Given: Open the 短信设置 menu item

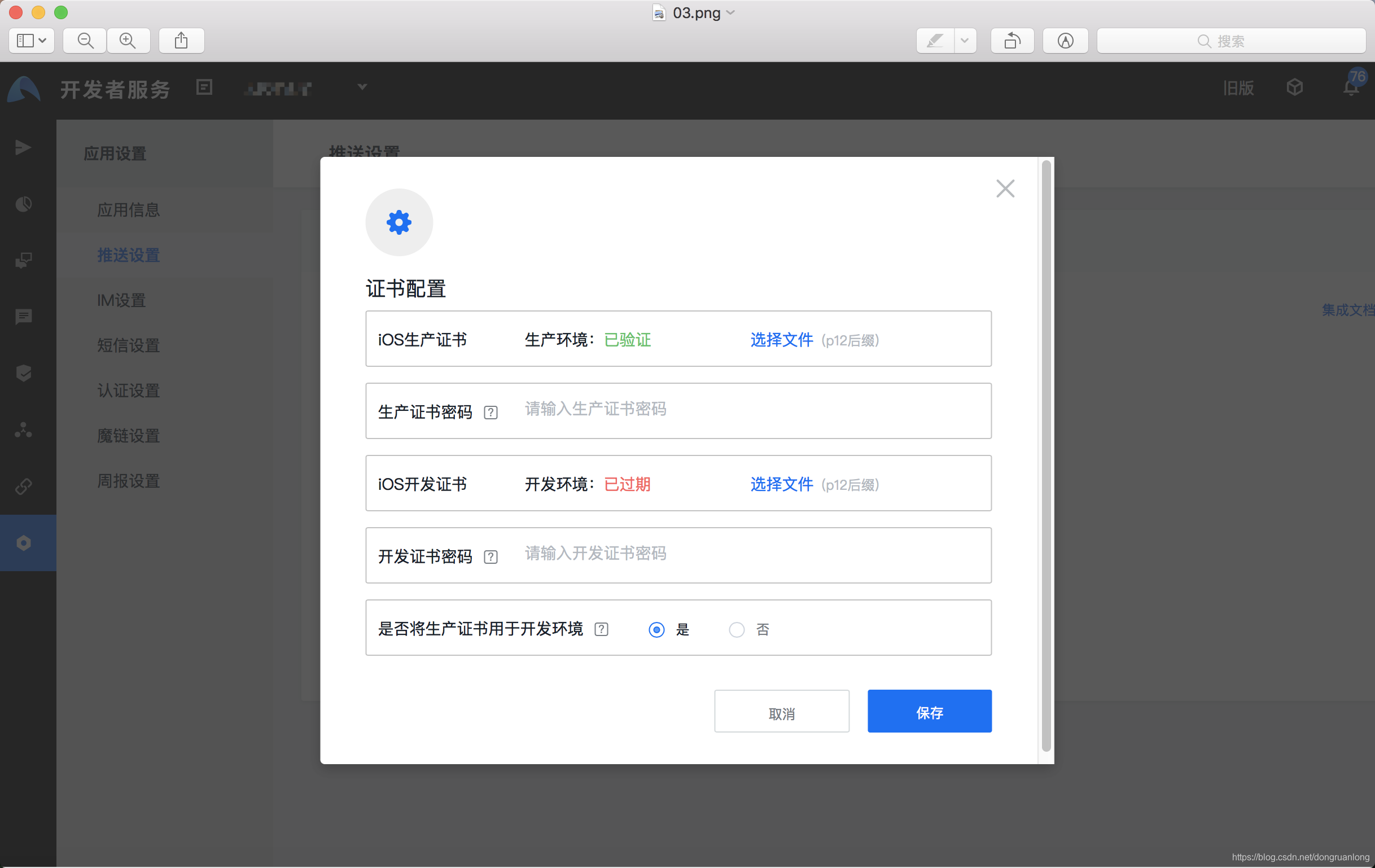Looking at the screenshot, I should pyautogui.click(x=129, y=345).
